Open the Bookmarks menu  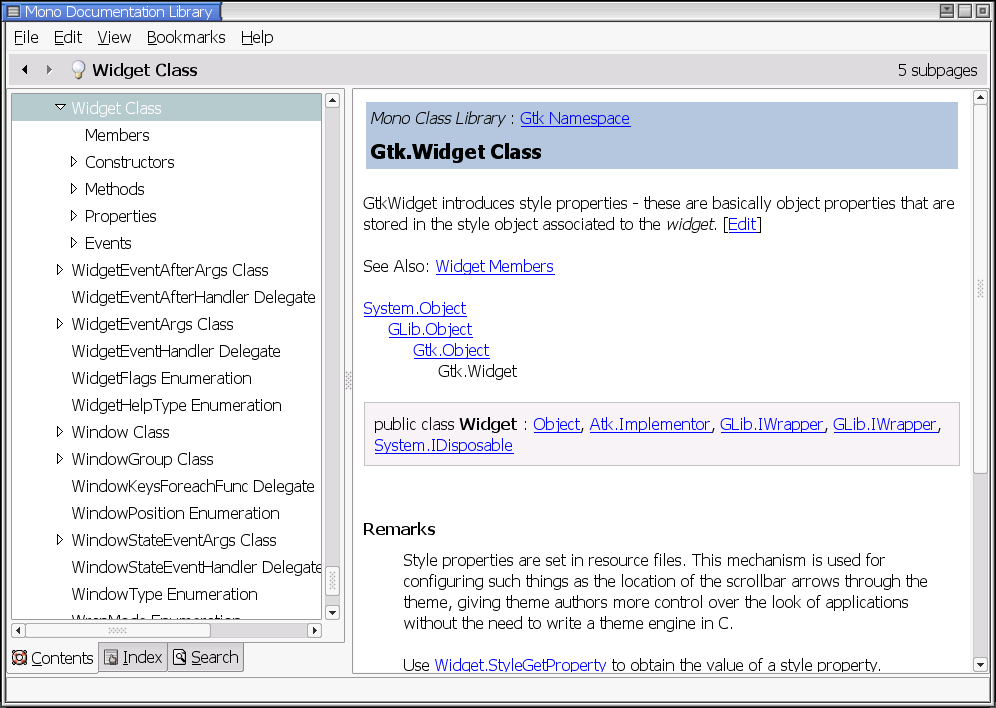click(x=185, y=37)
